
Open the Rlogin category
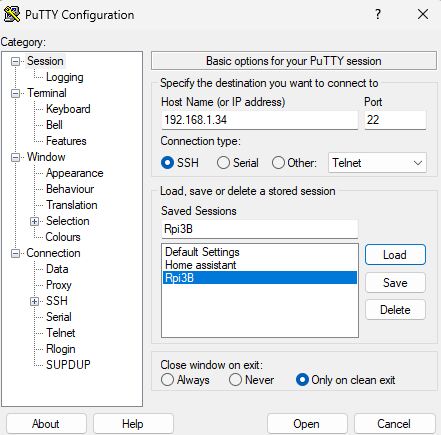(x=61, y=349)
